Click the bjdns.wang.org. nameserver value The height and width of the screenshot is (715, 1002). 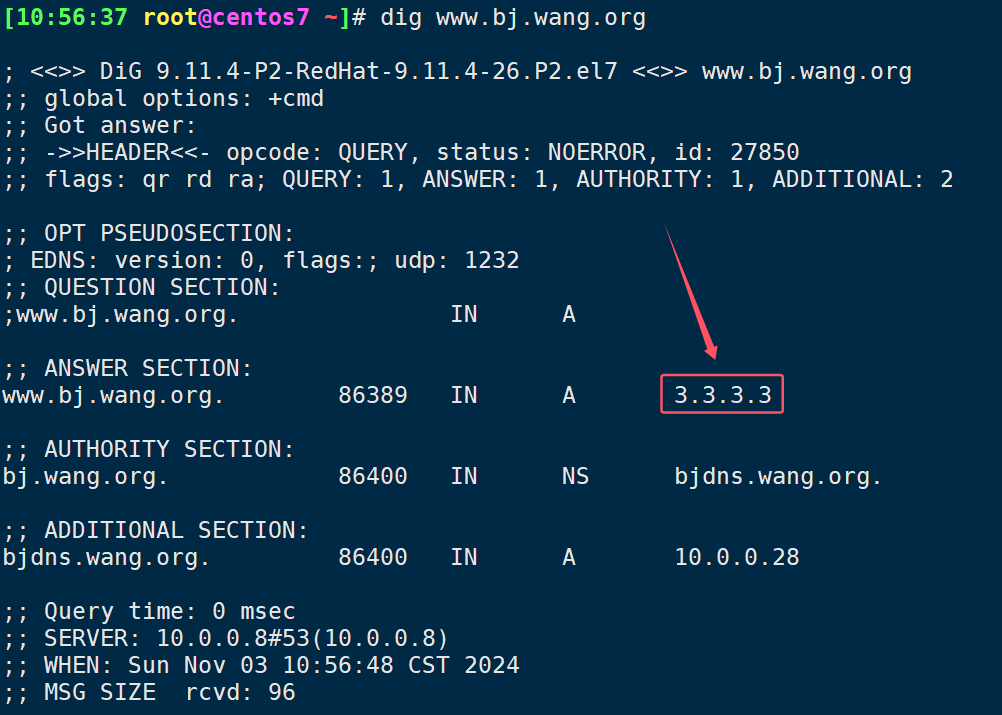[778, 477]
